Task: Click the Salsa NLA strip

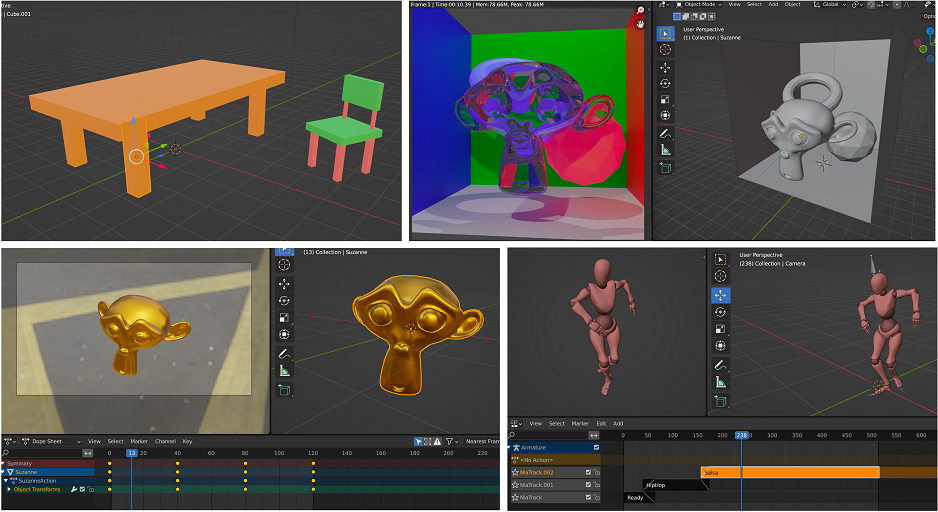Action: tap(790, 473)
